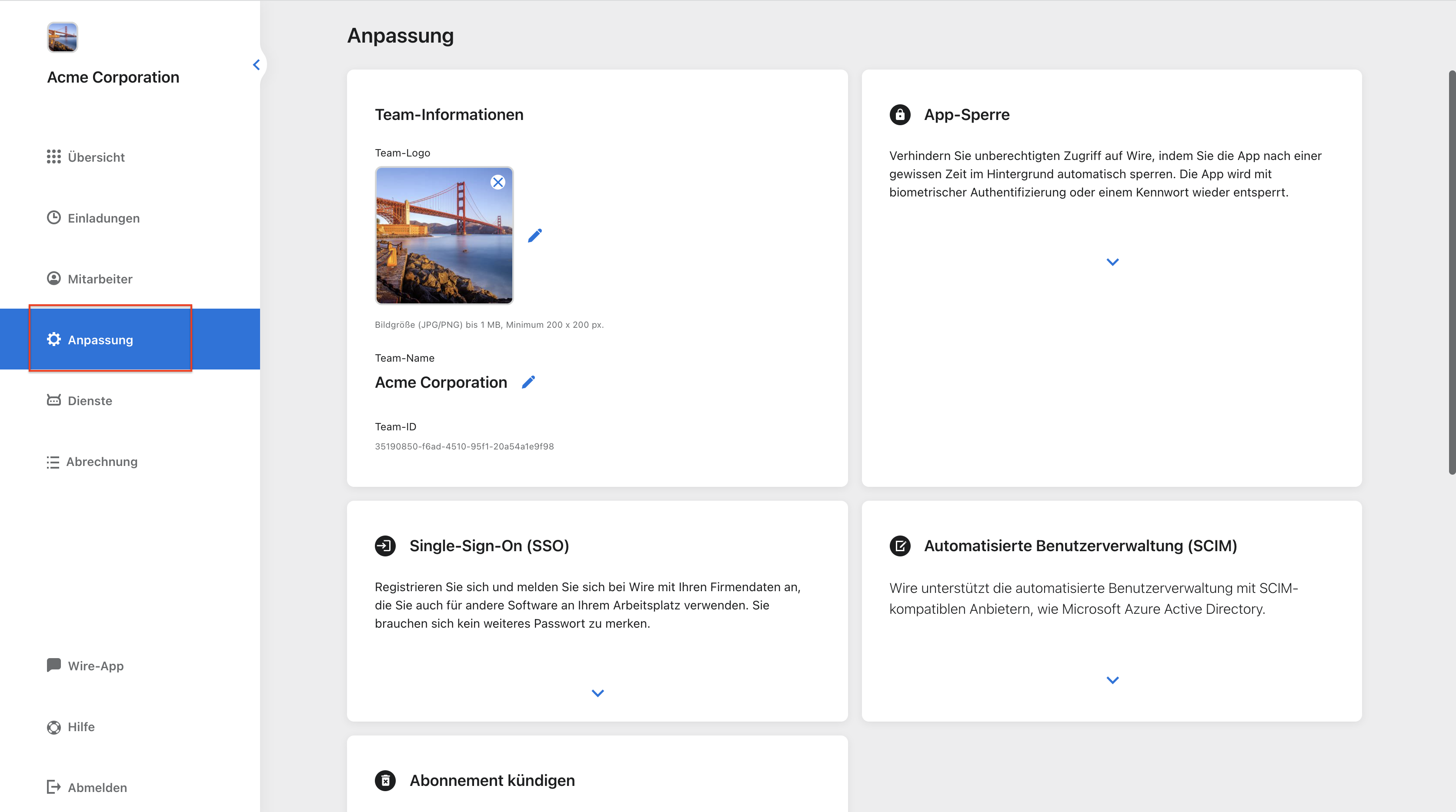Click the page scrollbar thumb
This screenshot has height=812, width=1456.
(x=1452, y=273)
